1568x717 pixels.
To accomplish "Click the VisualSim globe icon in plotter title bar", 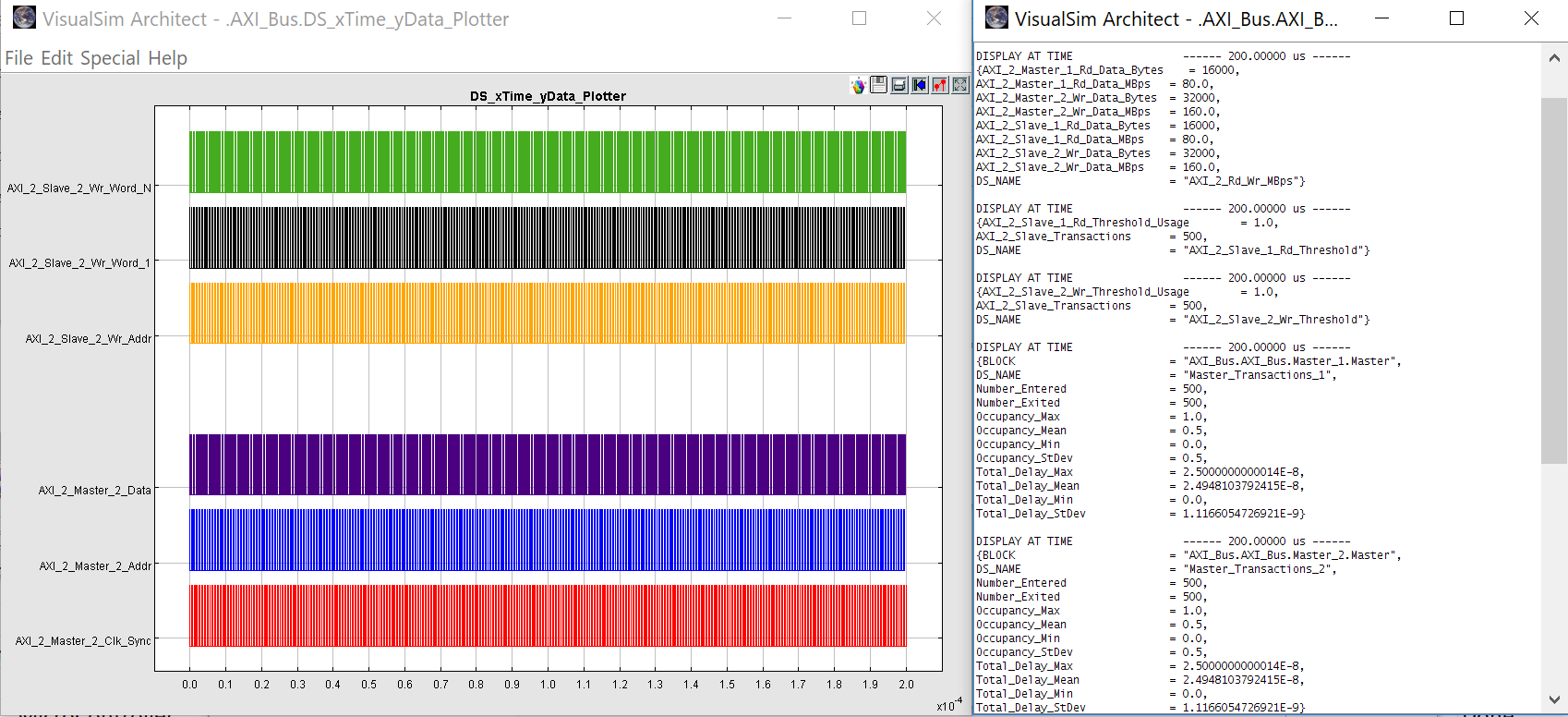I will 24,18.
